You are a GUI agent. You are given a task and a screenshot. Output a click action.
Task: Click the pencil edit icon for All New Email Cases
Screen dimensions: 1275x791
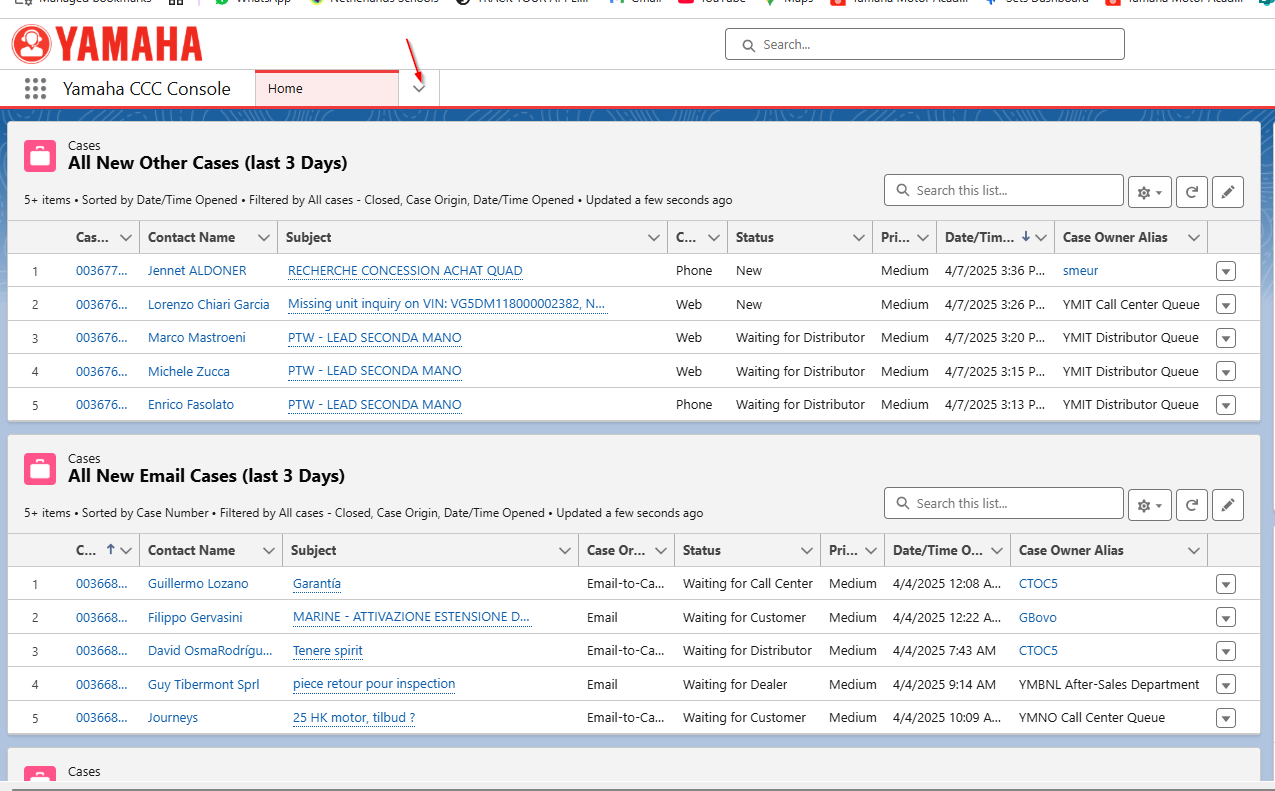[1228, 504]
